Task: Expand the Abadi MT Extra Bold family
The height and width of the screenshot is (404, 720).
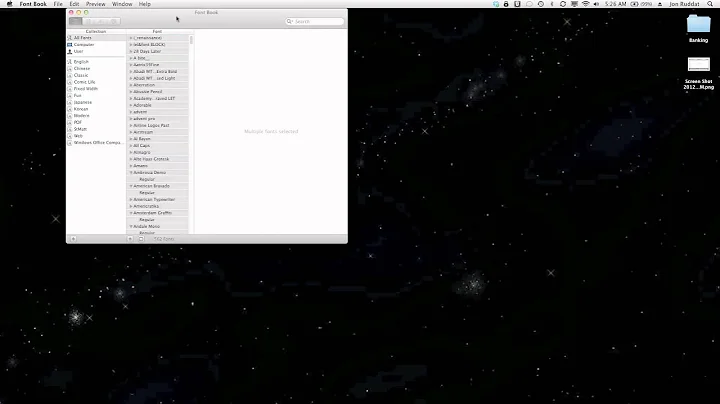Action: [x=131, y=72]
